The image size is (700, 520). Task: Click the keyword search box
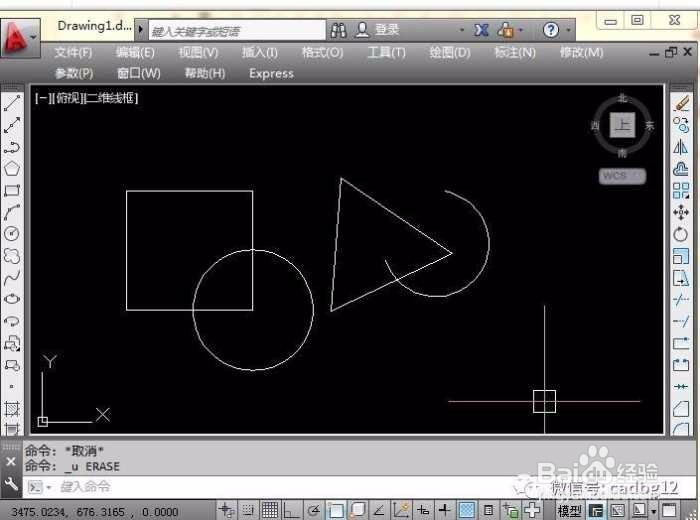click(237, 31)
